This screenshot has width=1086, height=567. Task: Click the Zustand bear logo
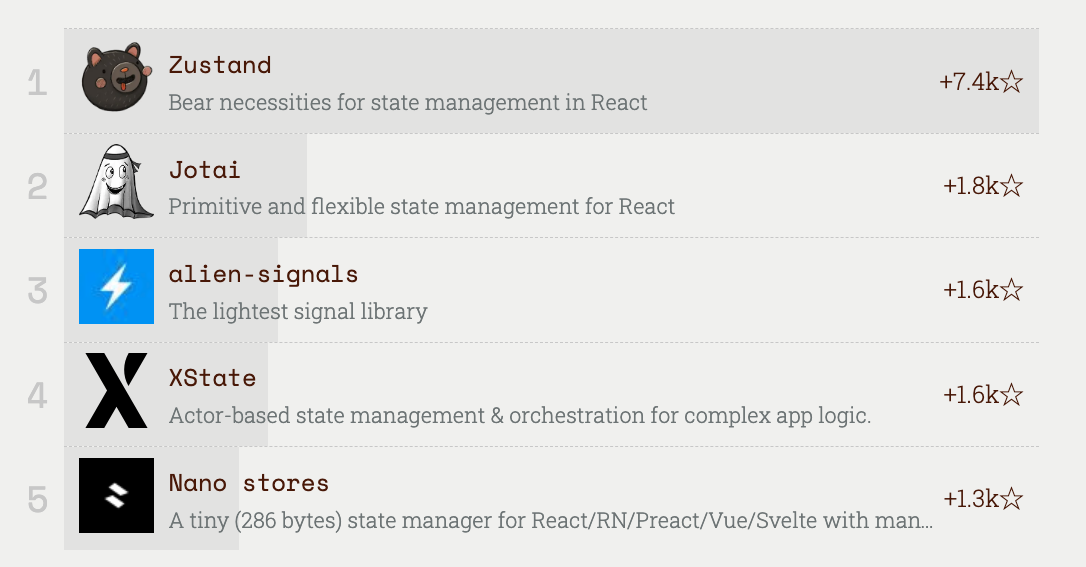pyautogui.click(x=116, y=78)
